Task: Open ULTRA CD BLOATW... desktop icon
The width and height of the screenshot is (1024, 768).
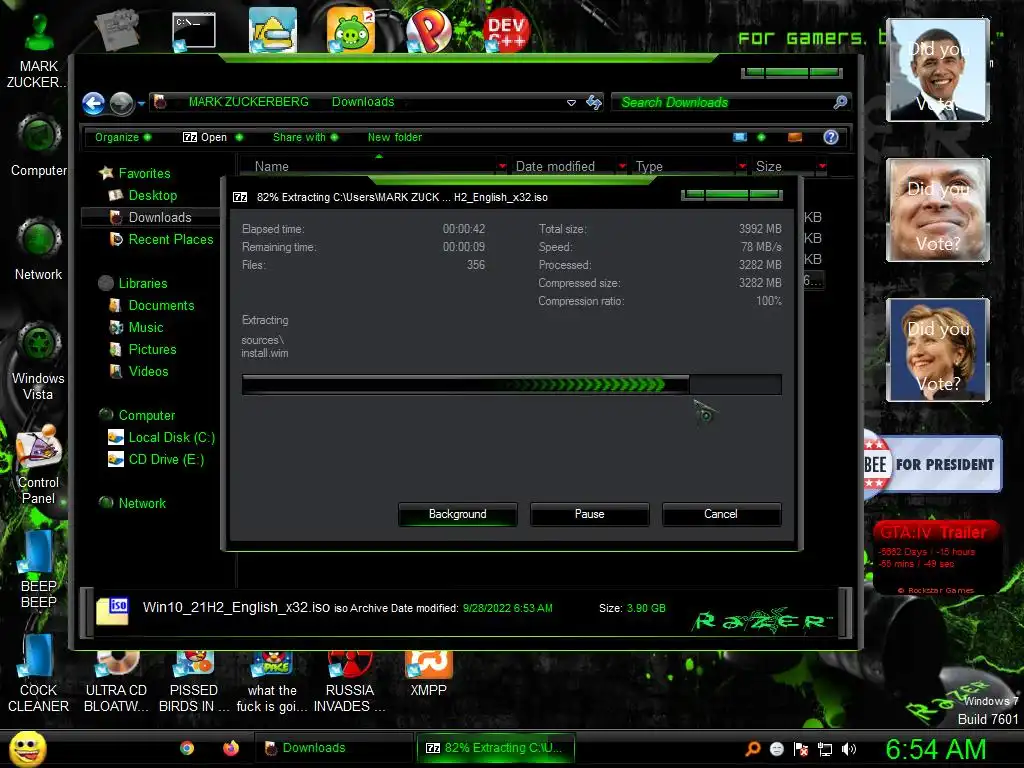Action: pos(116,681)
